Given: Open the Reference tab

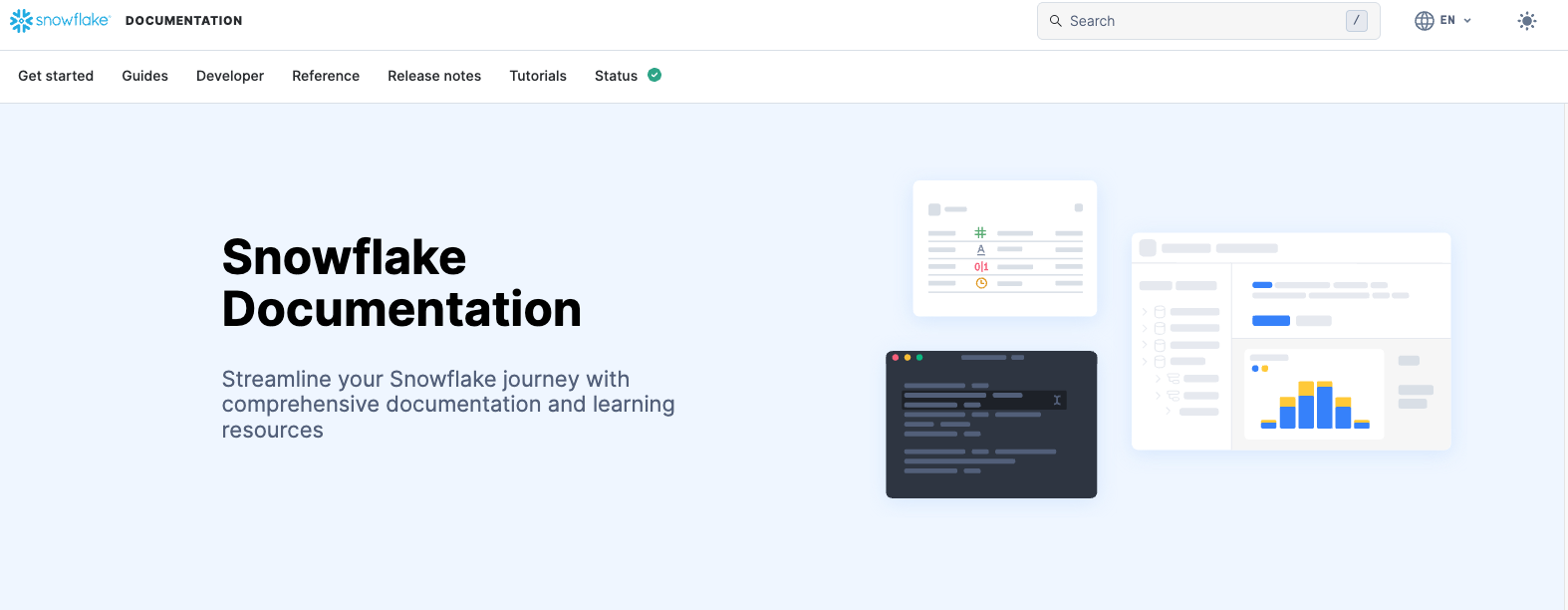Looking at the screenshot, I should (x=326, y=76).
